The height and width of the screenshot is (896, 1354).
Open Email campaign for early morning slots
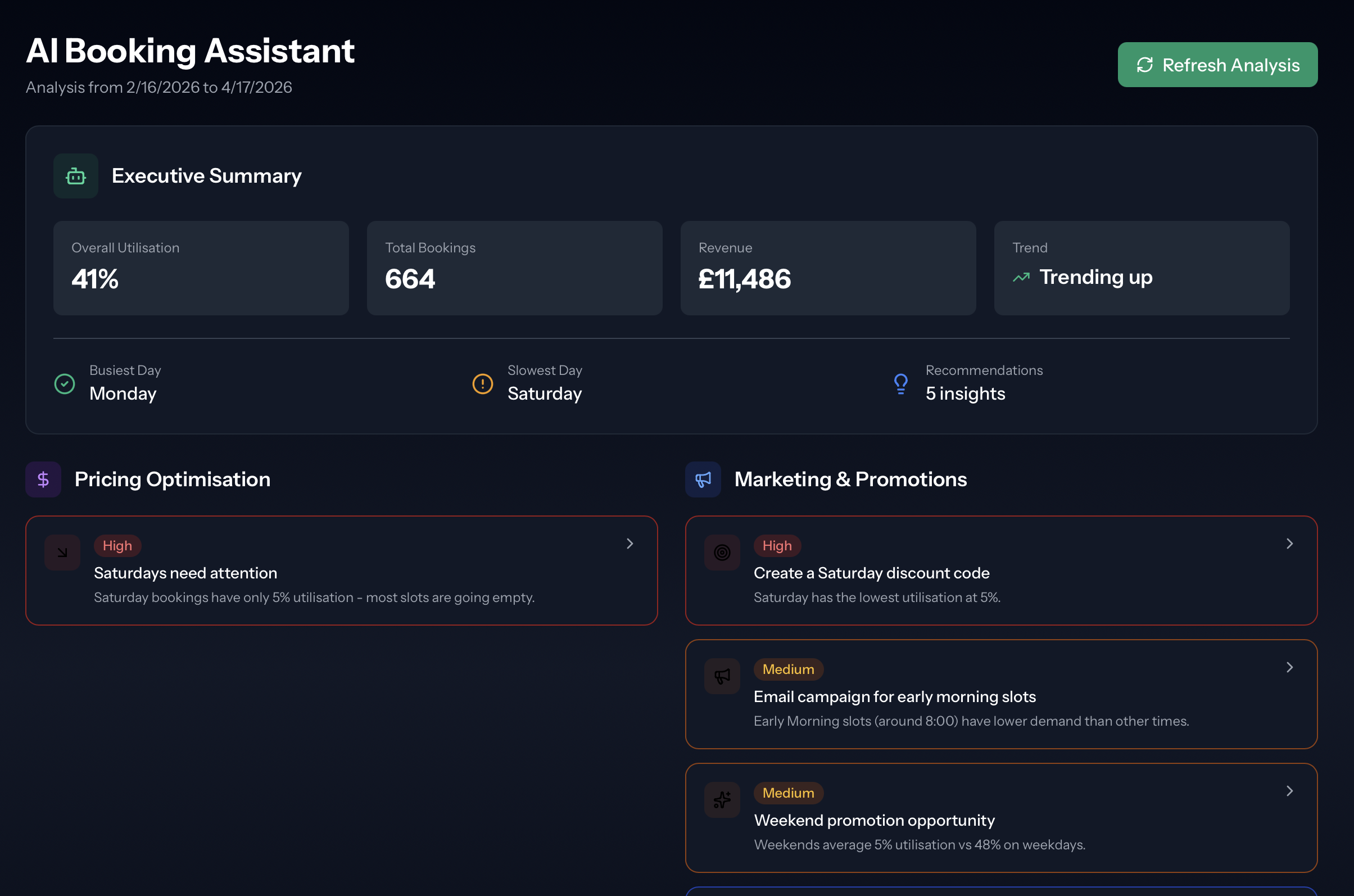pos(1001,694)
